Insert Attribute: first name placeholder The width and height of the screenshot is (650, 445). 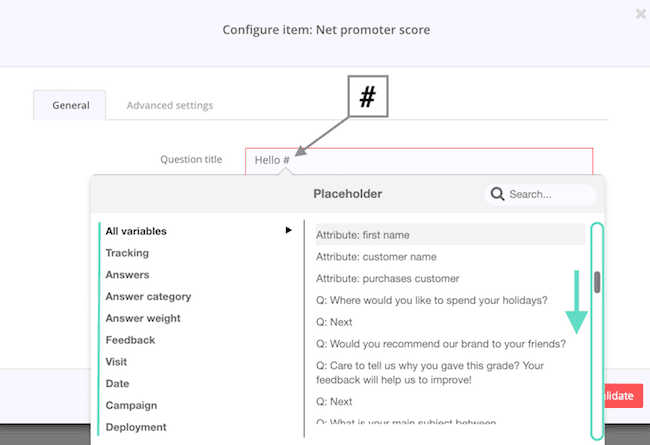coord(451,235)
